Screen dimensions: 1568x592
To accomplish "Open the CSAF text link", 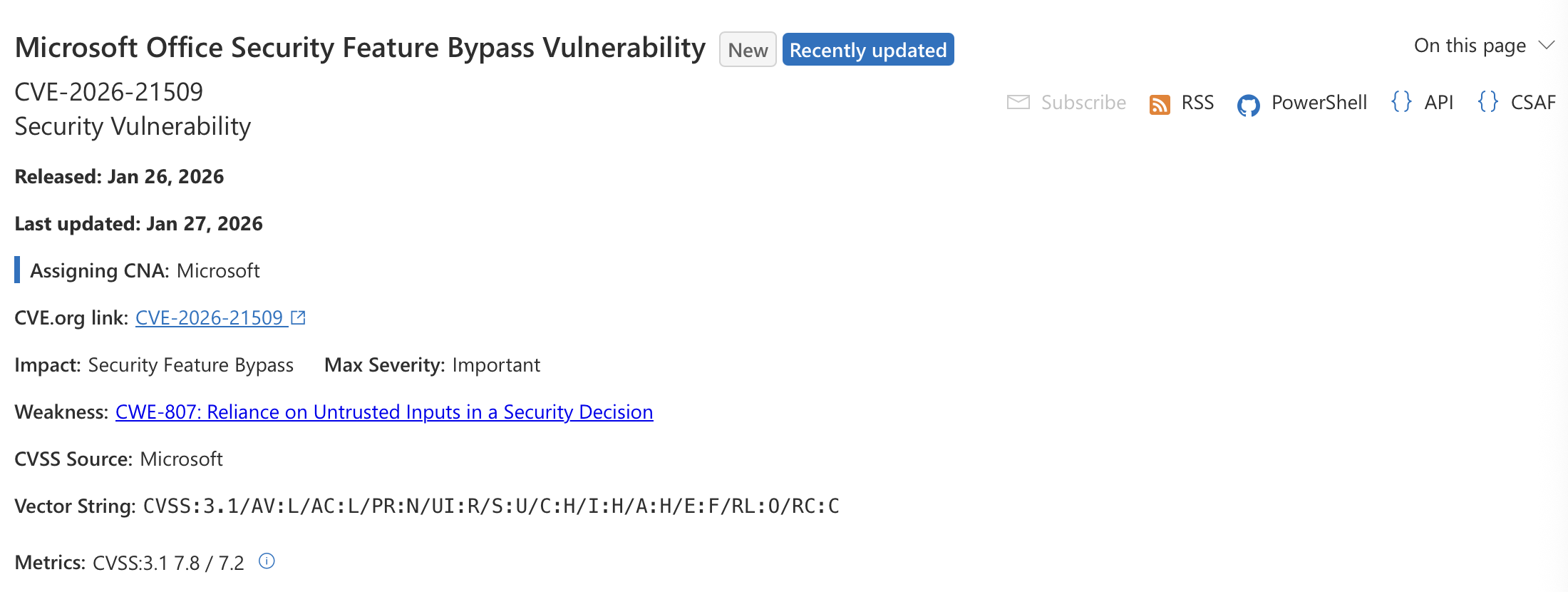I will pyautogui.click(x=1533, y=103).
